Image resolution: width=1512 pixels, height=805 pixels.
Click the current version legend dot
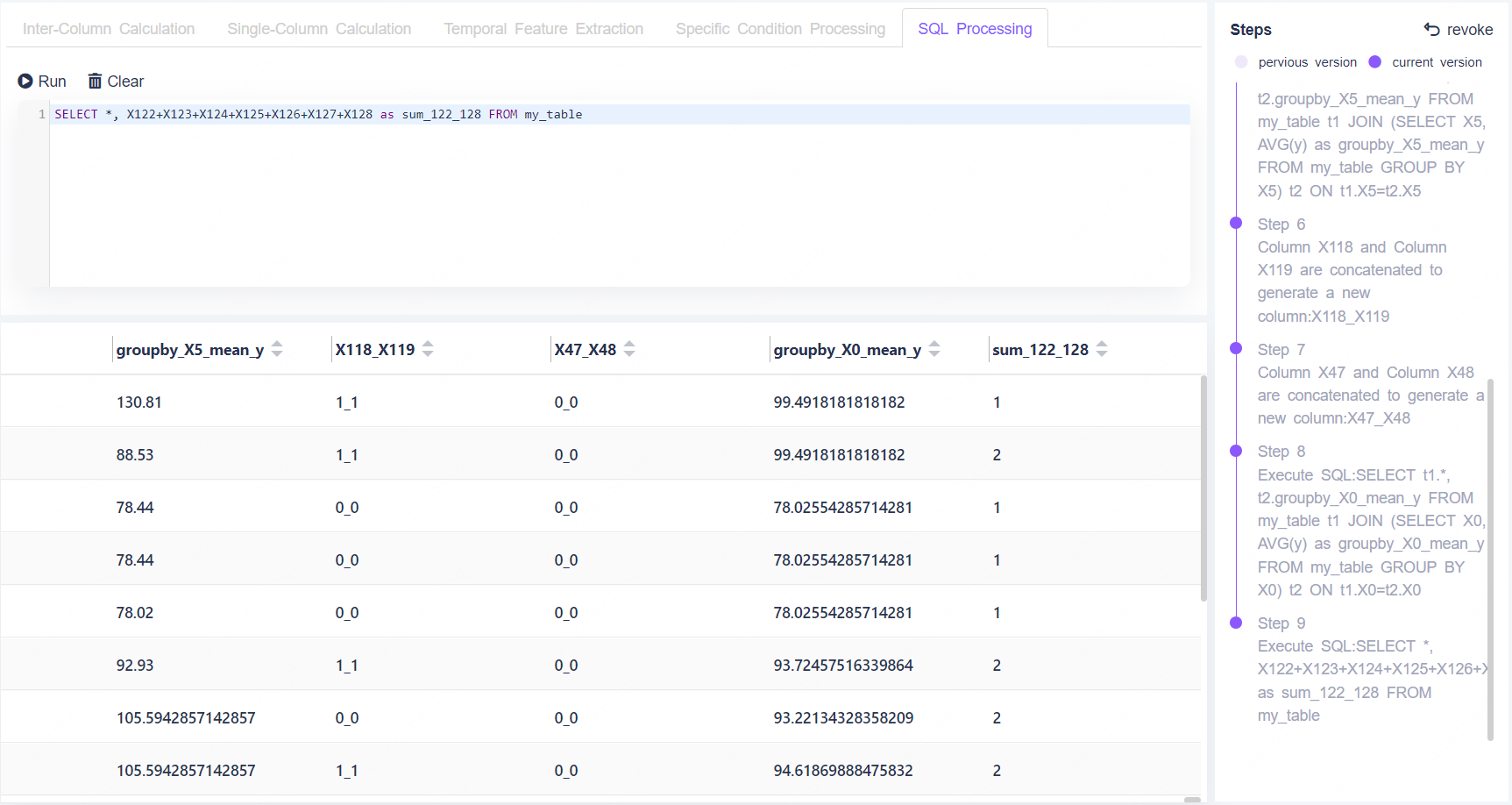pos(1374,61)
